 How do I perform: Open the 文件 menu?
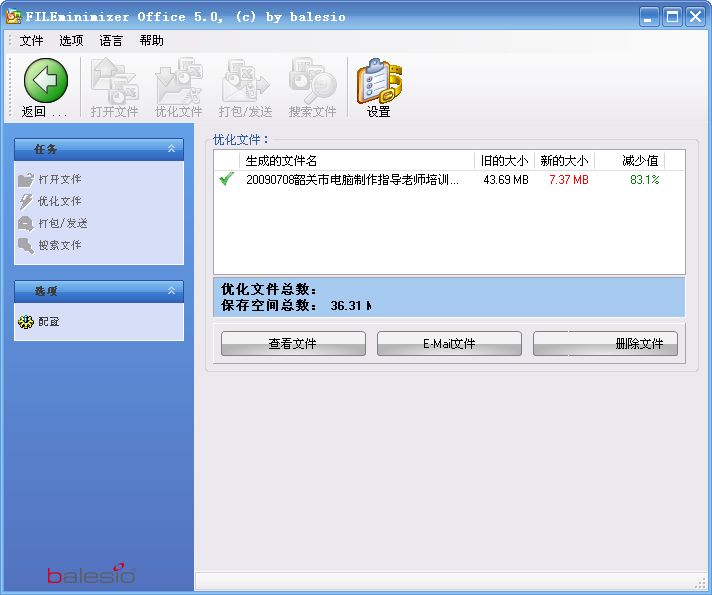click(x=32, y=41)
